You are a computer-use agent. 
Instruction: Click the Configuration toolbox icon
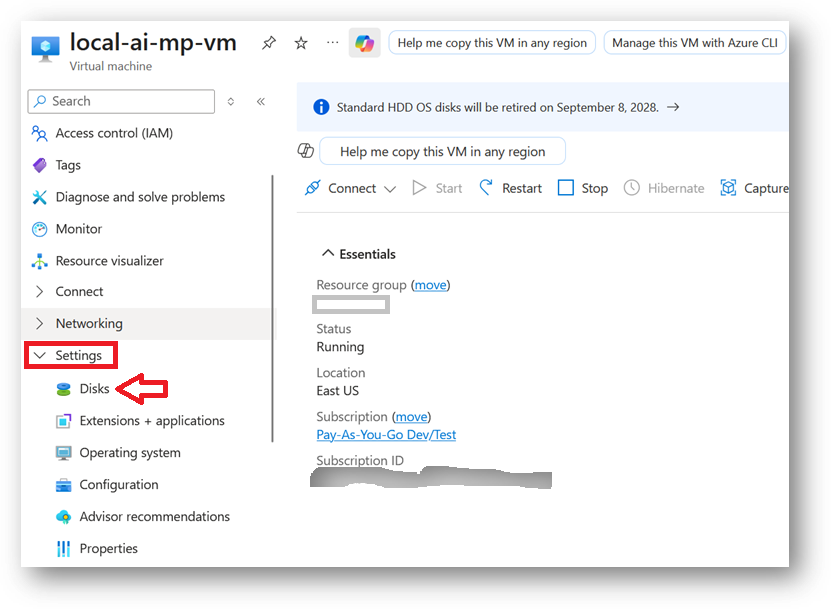[x=64, y=485]
